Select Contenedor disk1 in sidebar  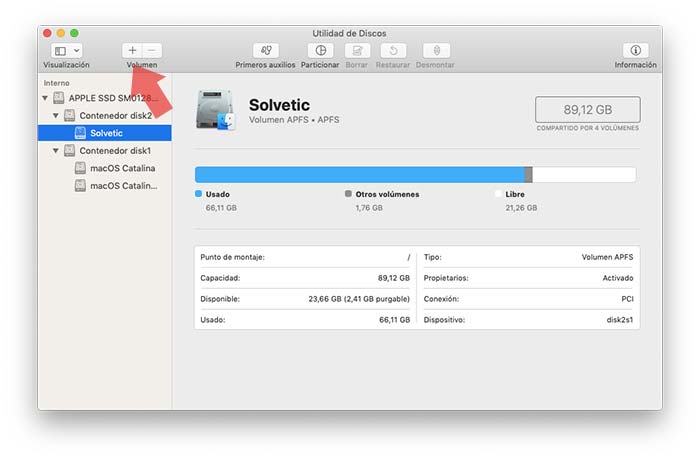105,151
